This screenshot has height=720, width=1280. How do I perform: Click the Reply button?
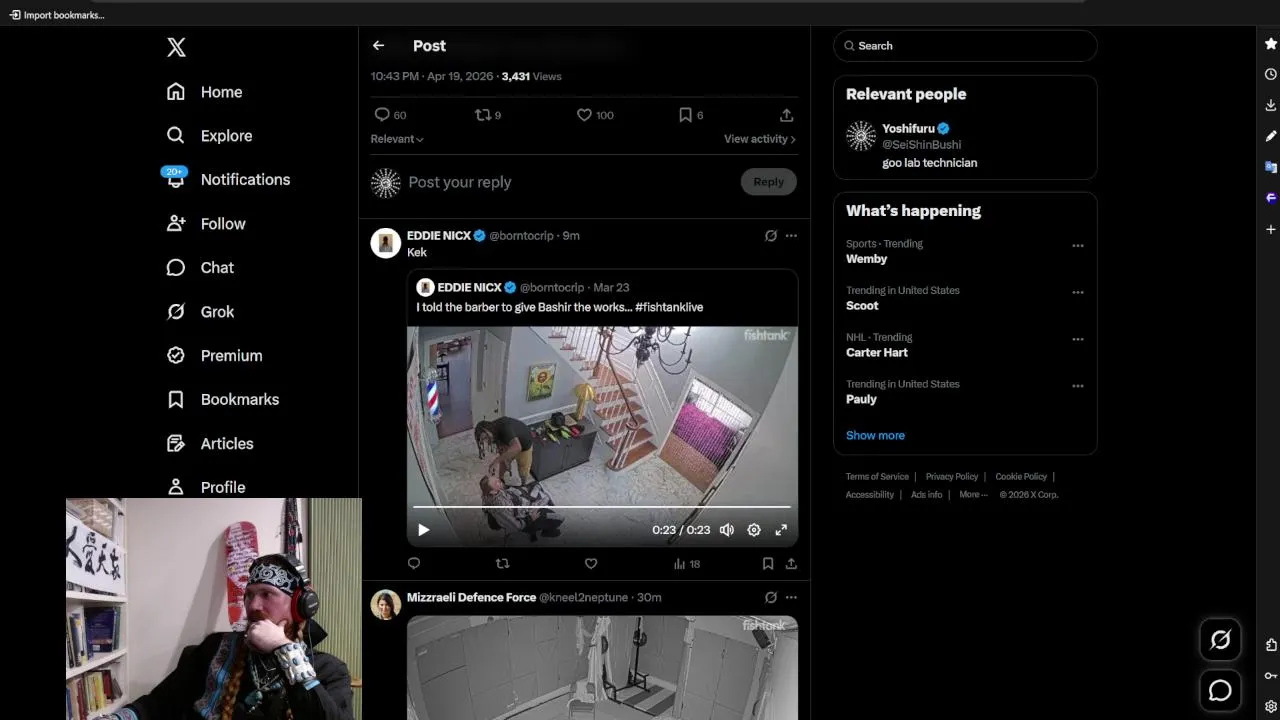(x=768, y=182)
